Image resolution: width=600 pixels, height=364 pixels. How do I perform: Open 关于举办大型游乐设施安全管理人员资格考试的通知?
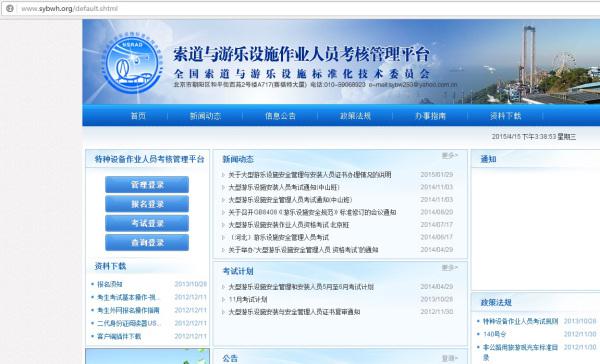pos(303,250)
